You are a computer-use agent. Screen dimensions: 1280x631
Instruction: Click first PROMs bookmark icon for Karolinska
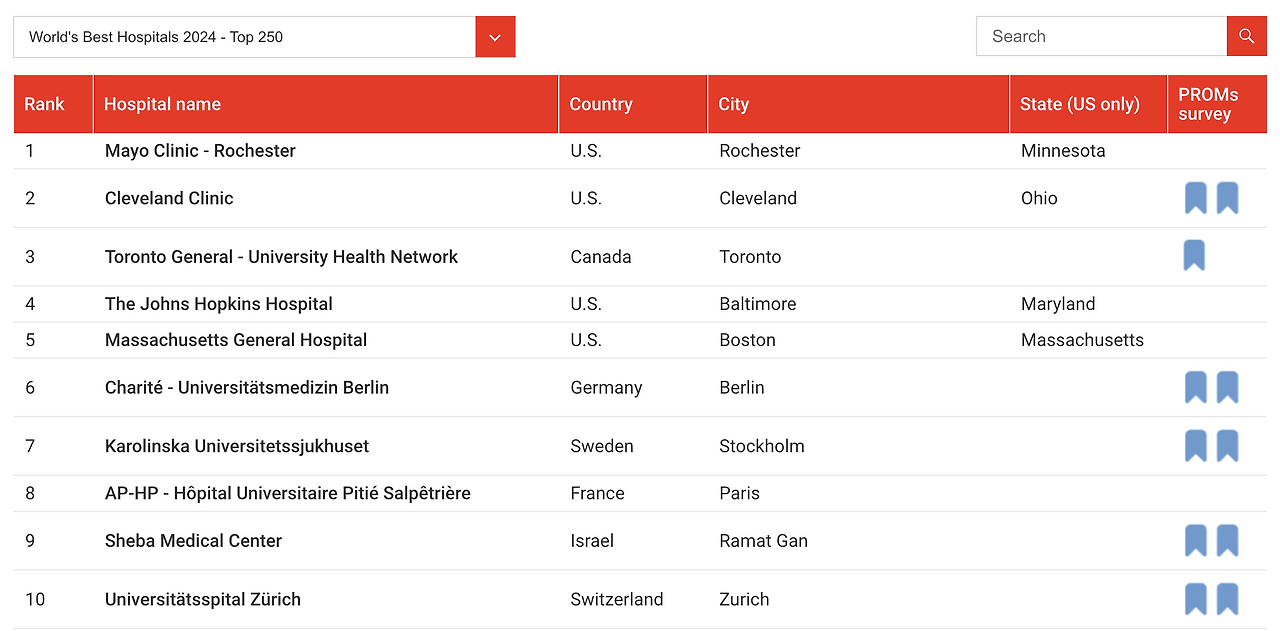1196,446
